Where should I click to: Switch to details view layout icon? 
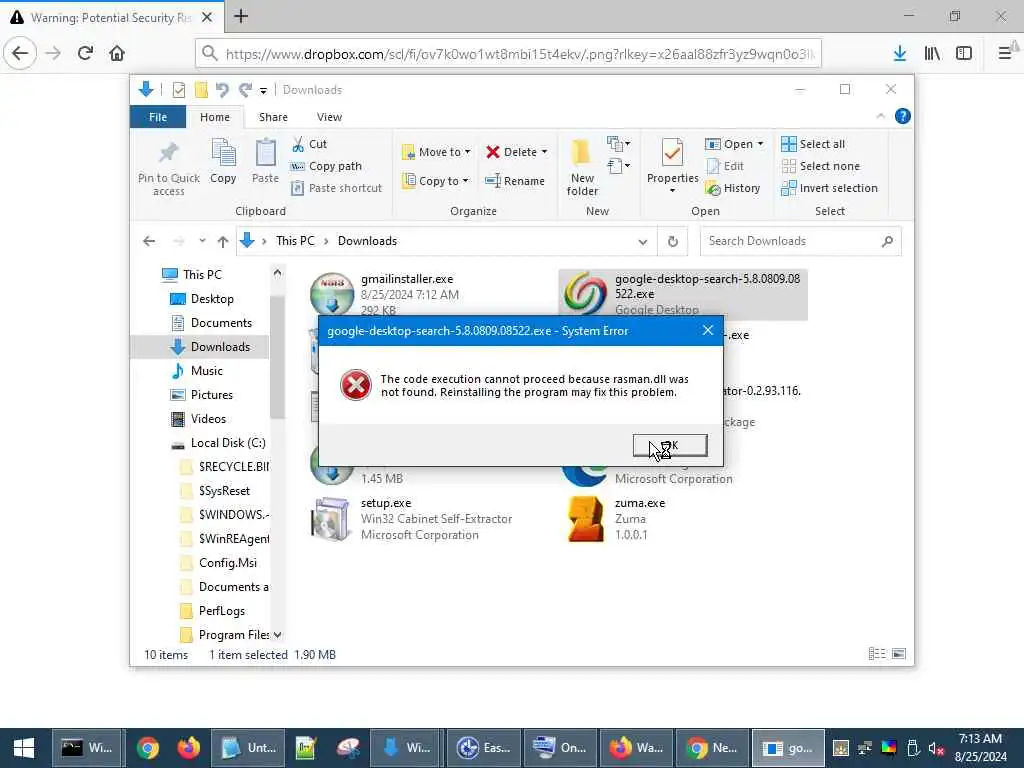[876, 654]
